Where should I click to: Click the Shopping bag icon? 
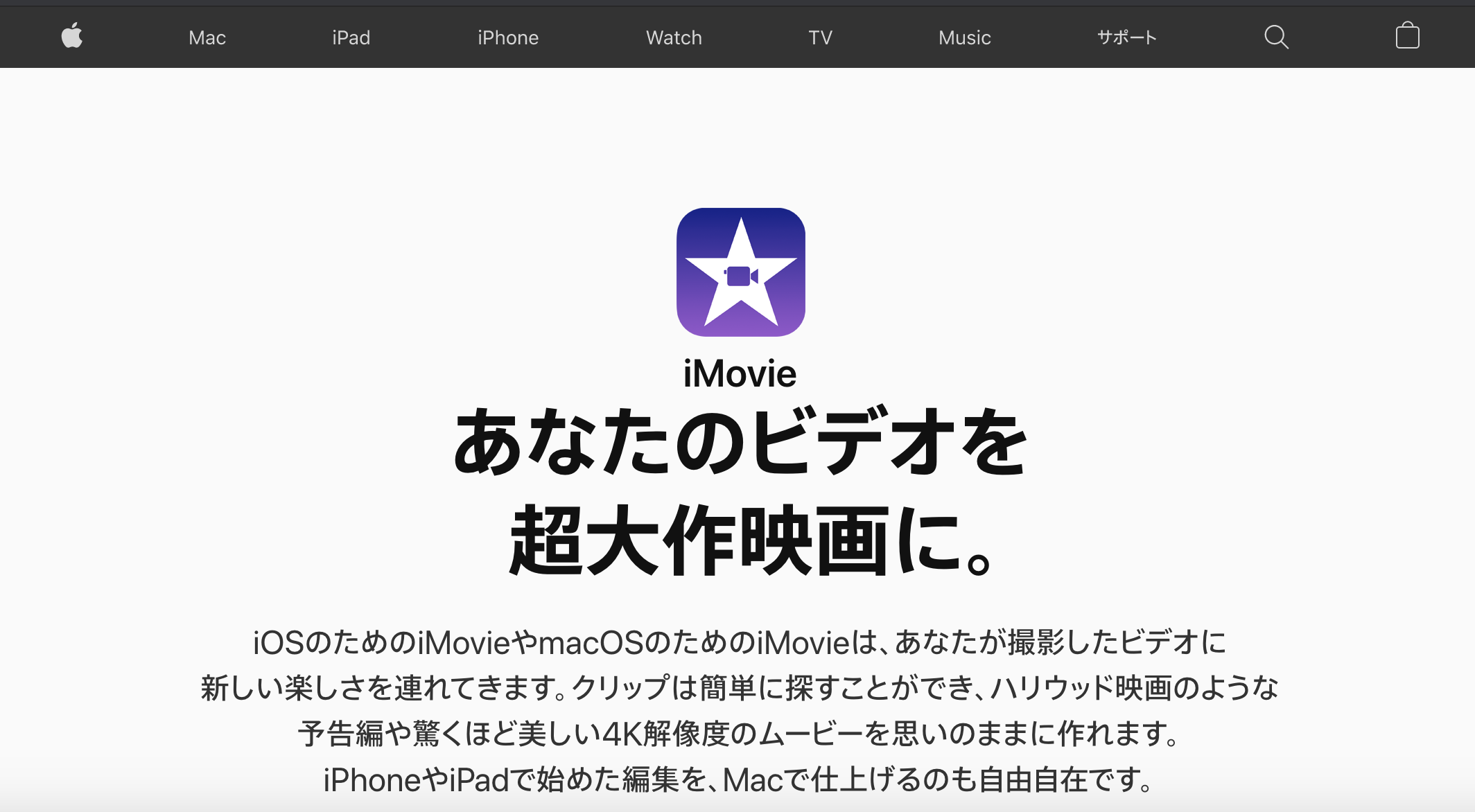(1407, 35)
